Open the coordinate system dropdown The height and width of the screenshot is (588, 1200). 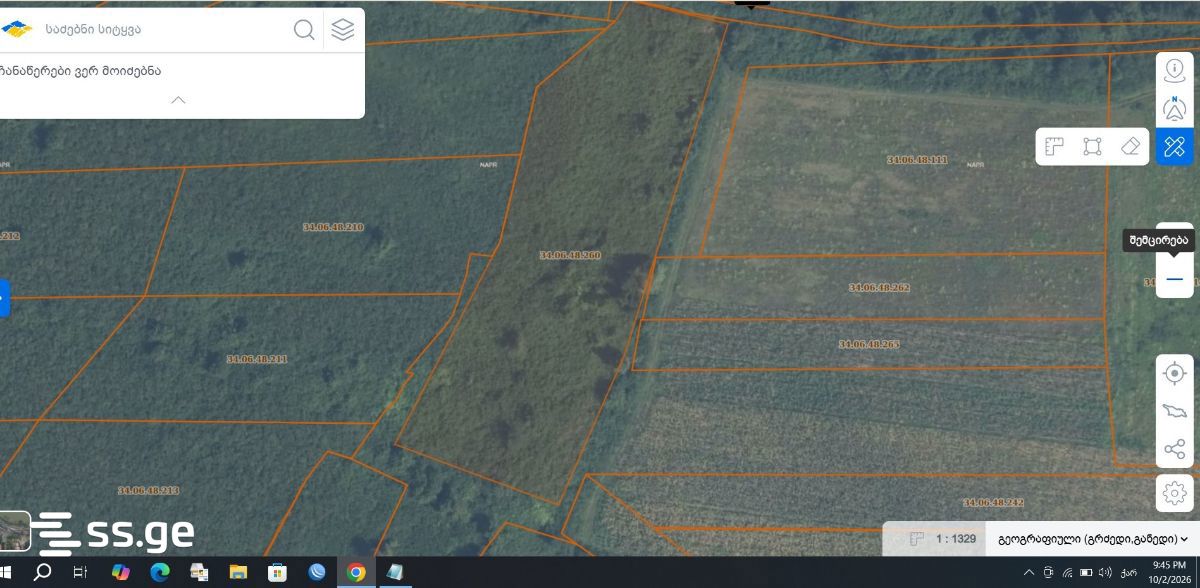pos(1092,539)
